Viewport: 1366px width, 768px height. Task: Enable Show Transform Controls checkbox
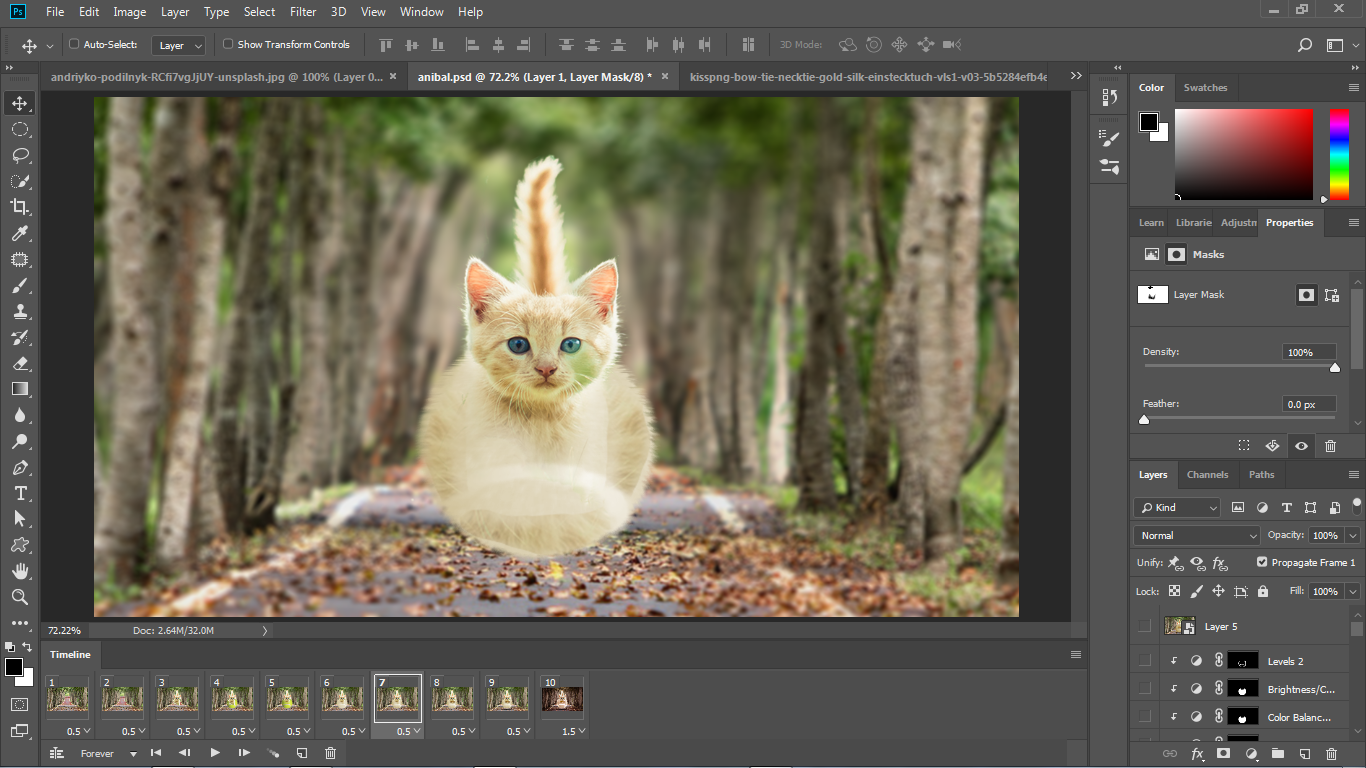(228, 44)
